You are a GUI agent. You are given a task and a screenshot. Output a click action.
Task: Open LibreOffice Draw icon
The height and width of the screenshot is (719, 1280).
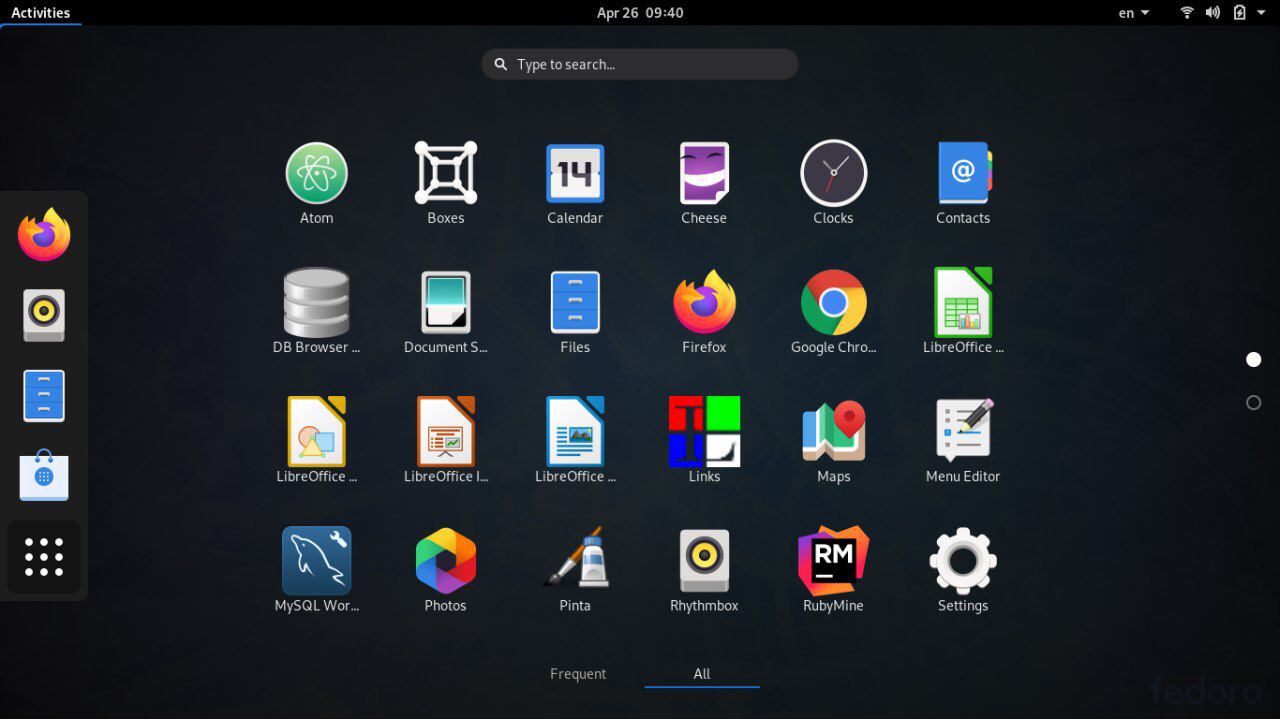(316, 441)
